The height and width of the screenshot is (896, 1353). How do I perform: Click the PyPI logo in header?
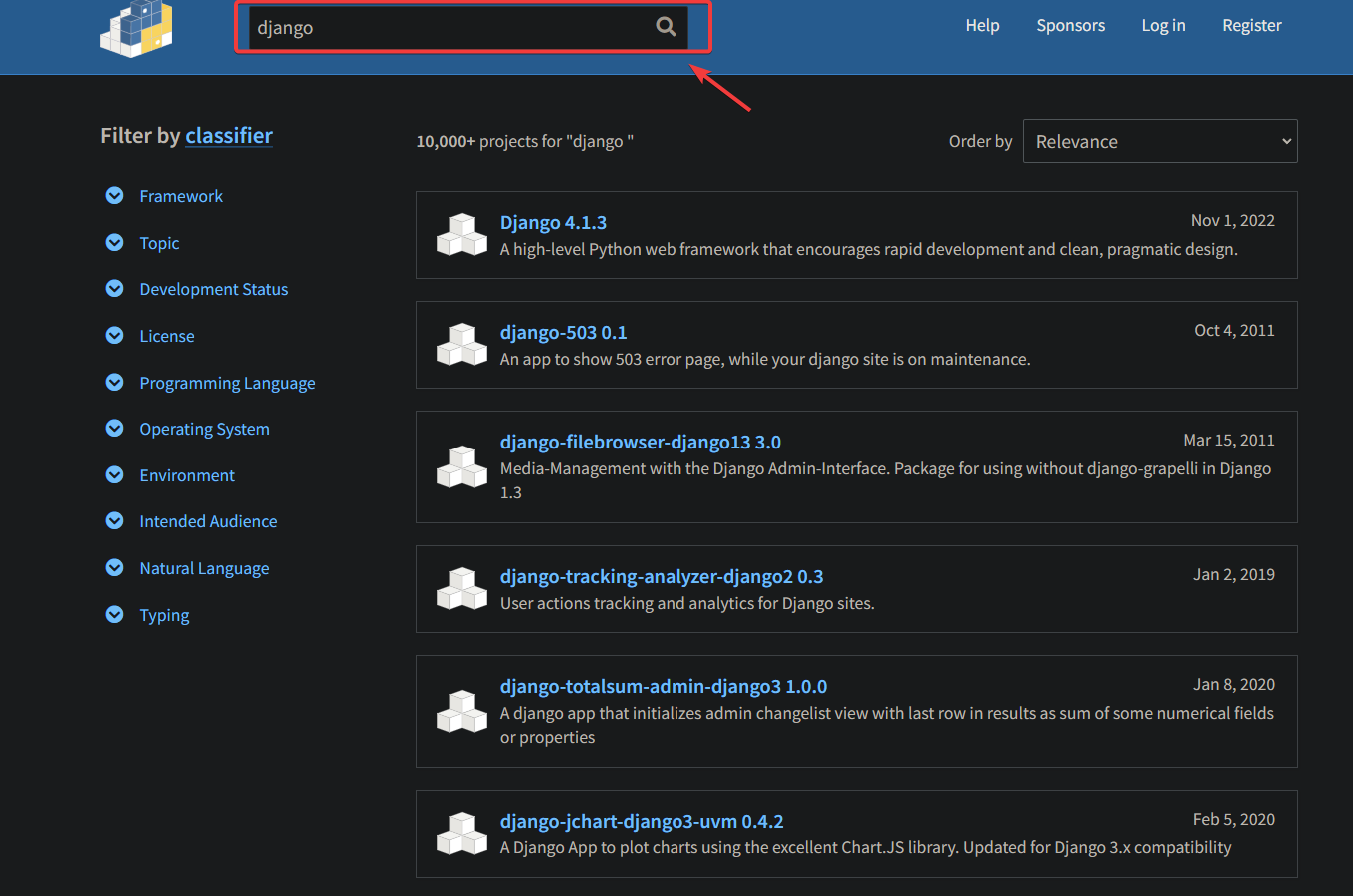click(137, 28)
